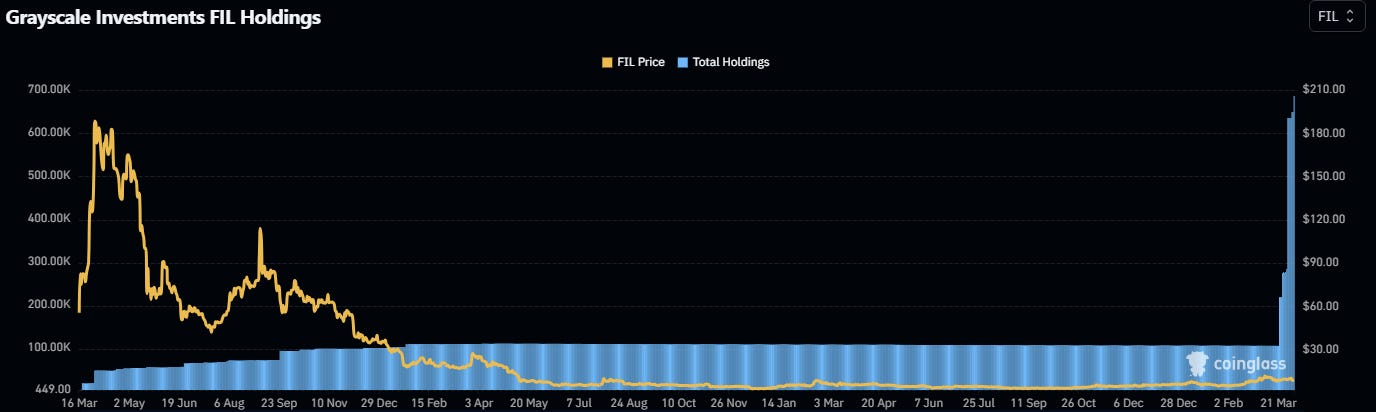
Task: Click the '29 Dec' date label
Action: pyautogui.click(x=378, y=403)
